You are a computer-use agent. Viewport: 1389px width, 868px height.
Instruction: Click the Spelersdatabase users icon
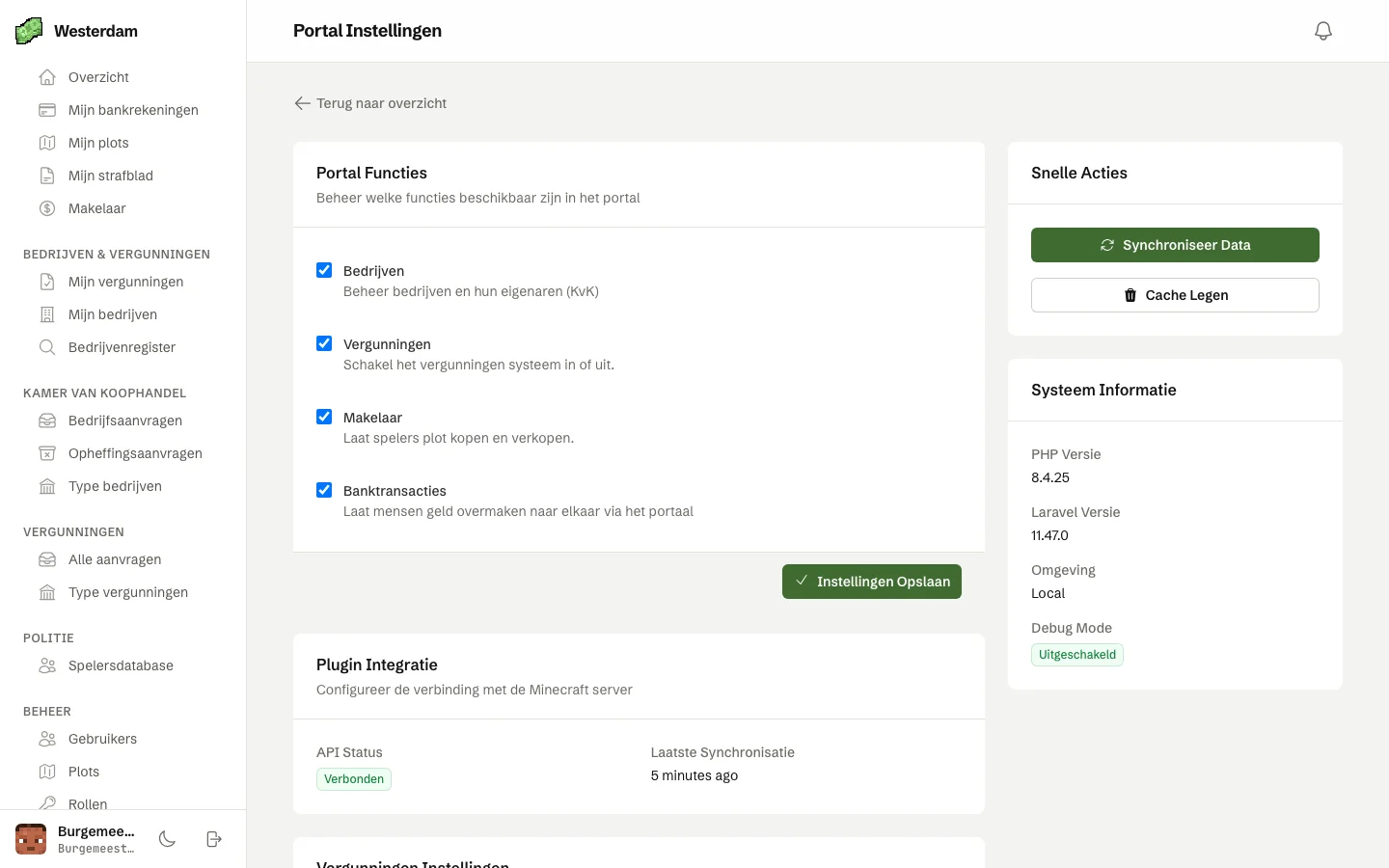[47, 665]
